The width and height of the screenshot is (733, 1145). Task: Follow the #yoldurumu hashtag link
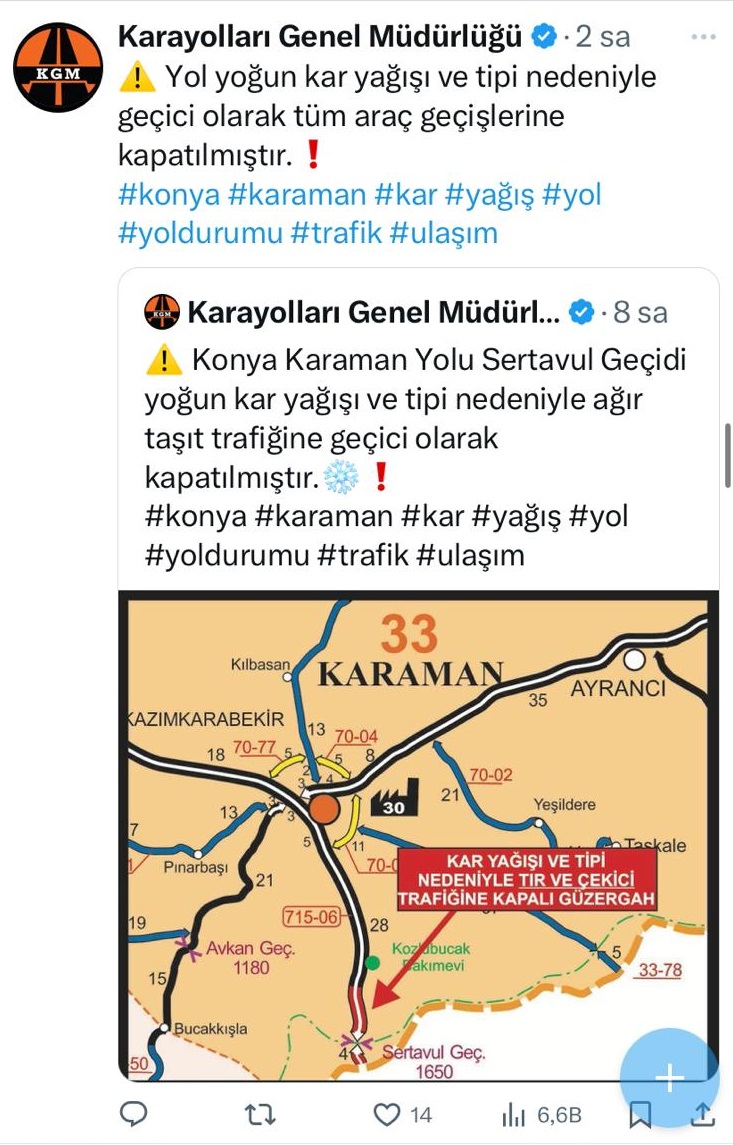(x=200, y=233)
